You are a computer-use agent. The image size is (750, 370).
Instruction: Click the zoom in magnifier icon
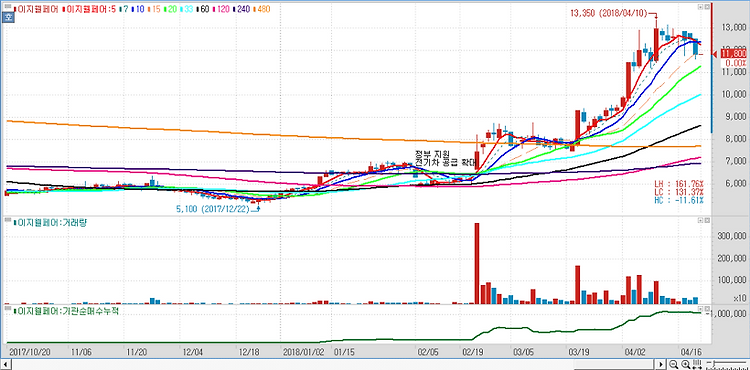686,364
